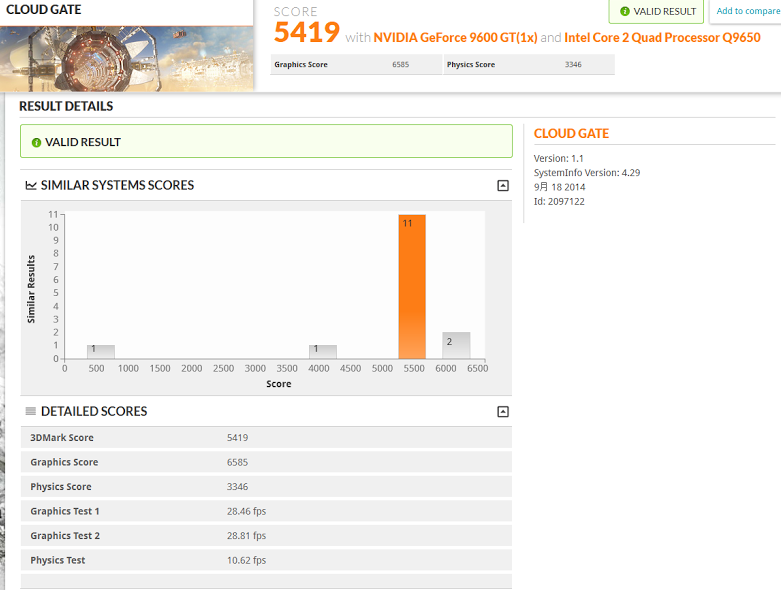Click the green info icon in Valid Result banner
The width and height of the screenshot is (781, 590).
click(36, 143)
